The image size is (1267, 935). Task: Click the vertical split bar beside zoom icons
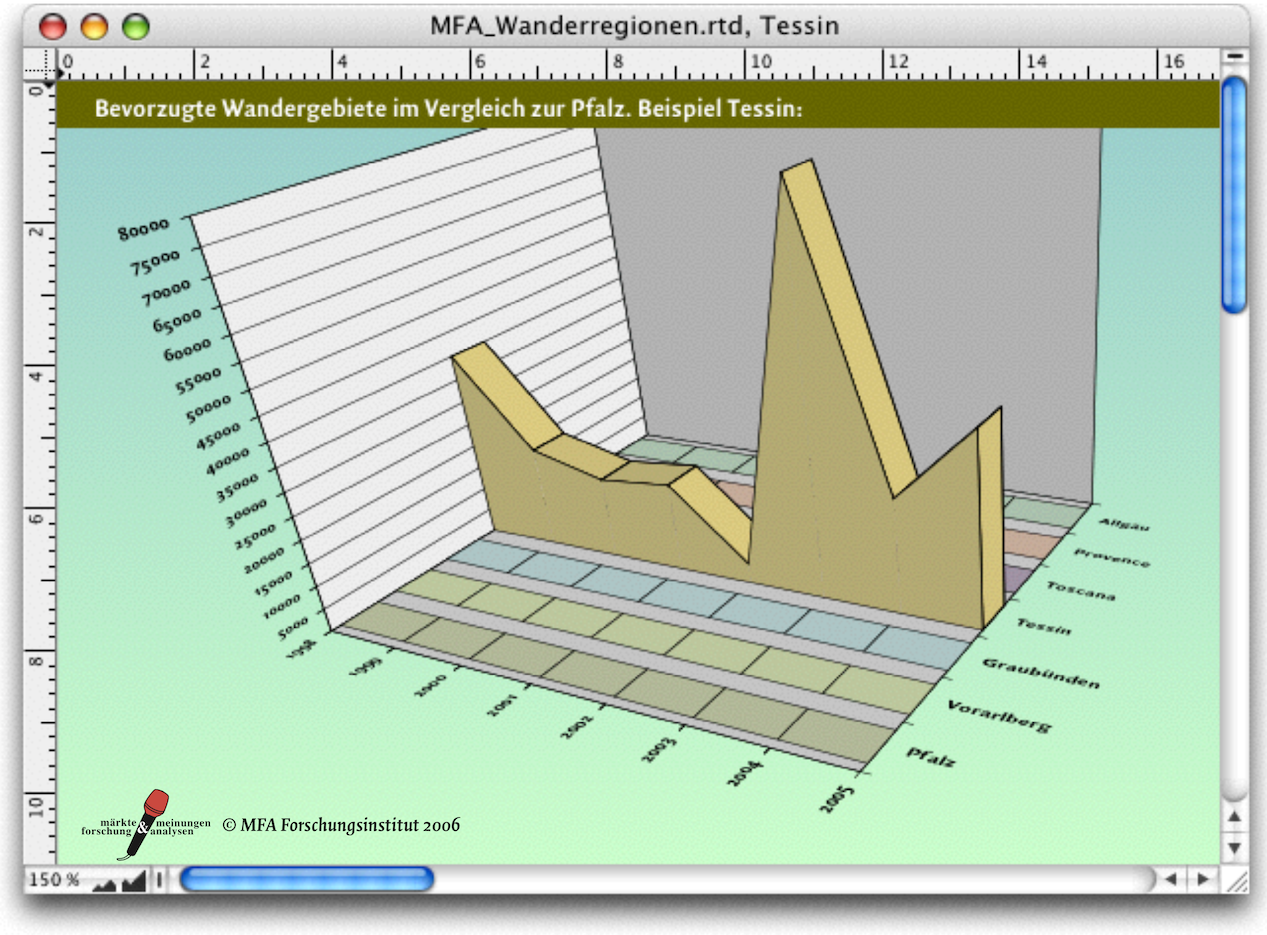pyautogui.click(x=158, y=880)
